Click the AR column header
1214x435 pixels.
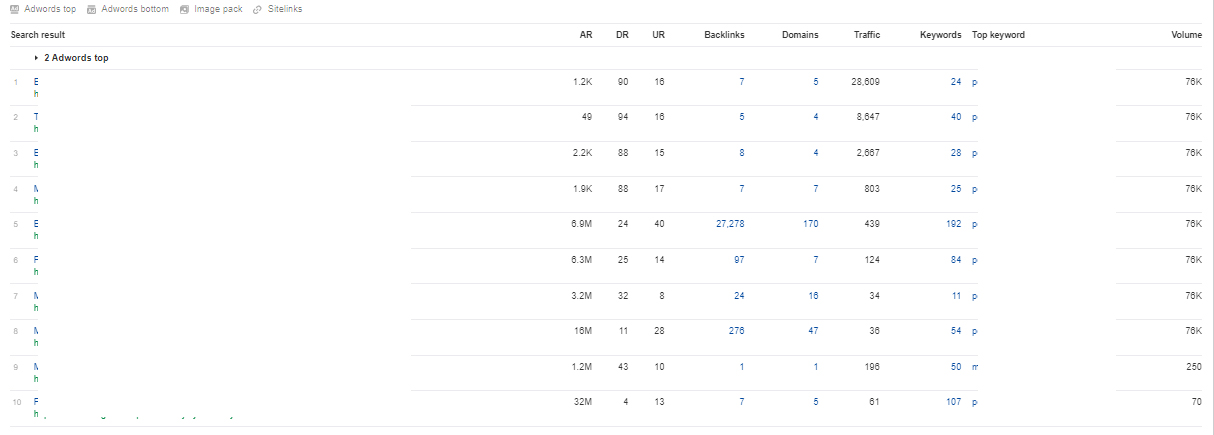[586, 35]
